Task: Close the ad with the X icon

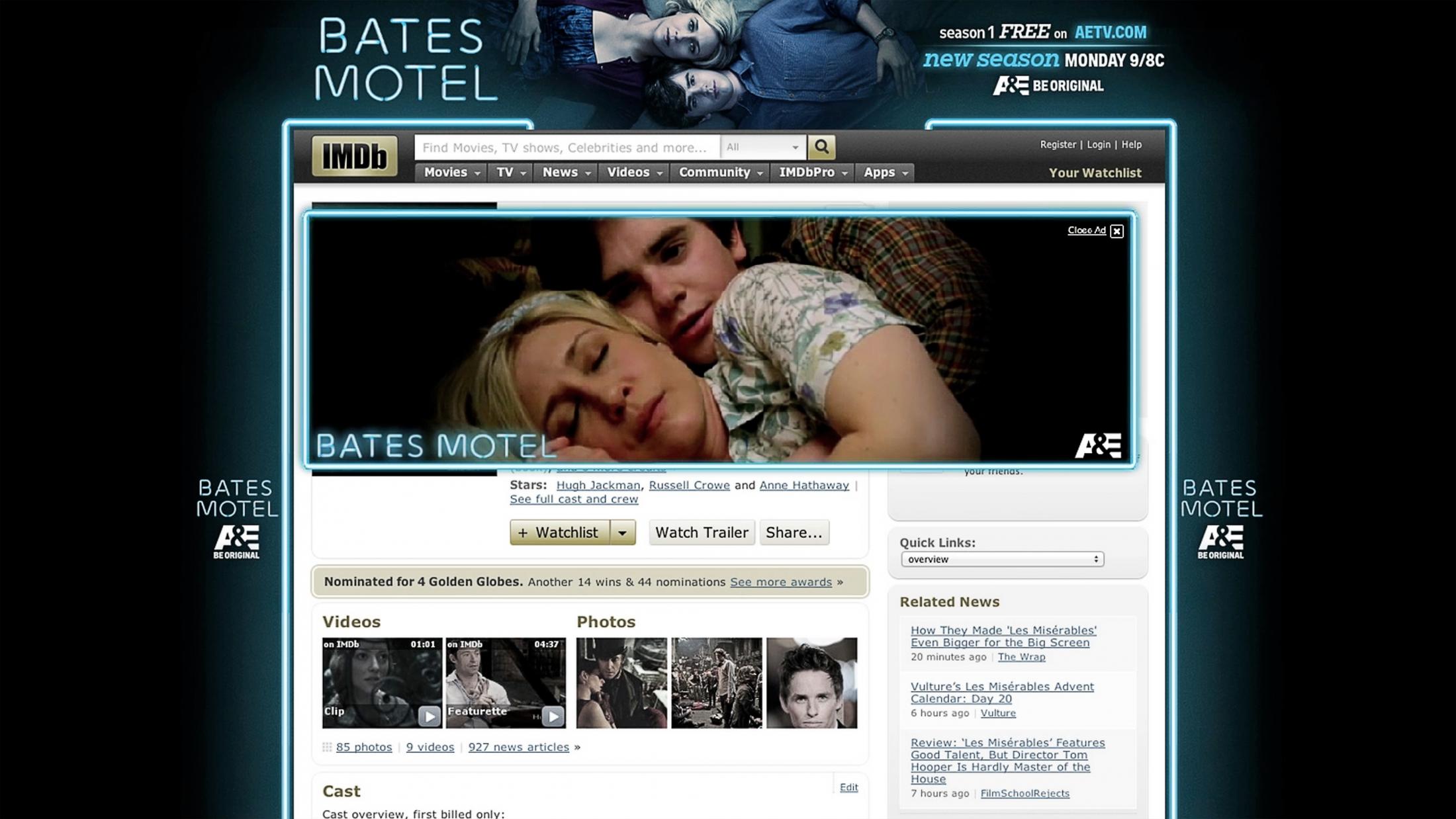Action: (1116, 231)
